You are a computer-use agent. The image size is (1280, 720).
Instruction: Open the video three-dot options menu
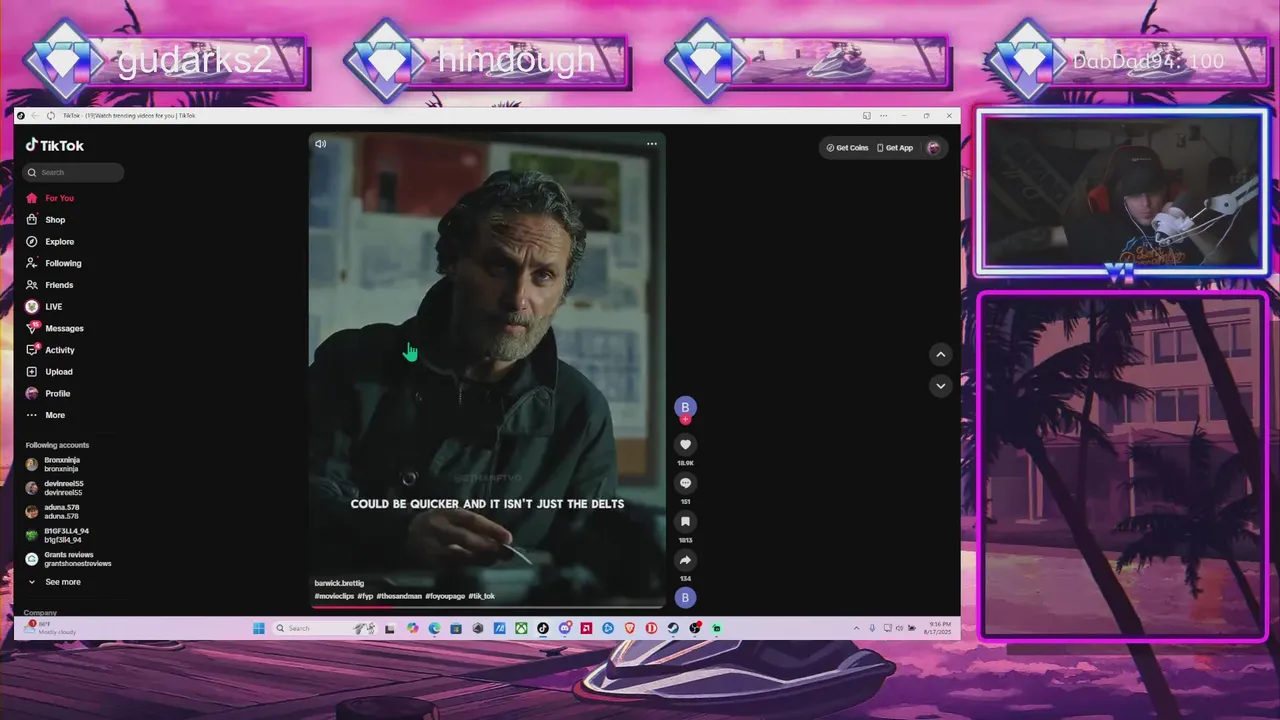pos(652,144)
